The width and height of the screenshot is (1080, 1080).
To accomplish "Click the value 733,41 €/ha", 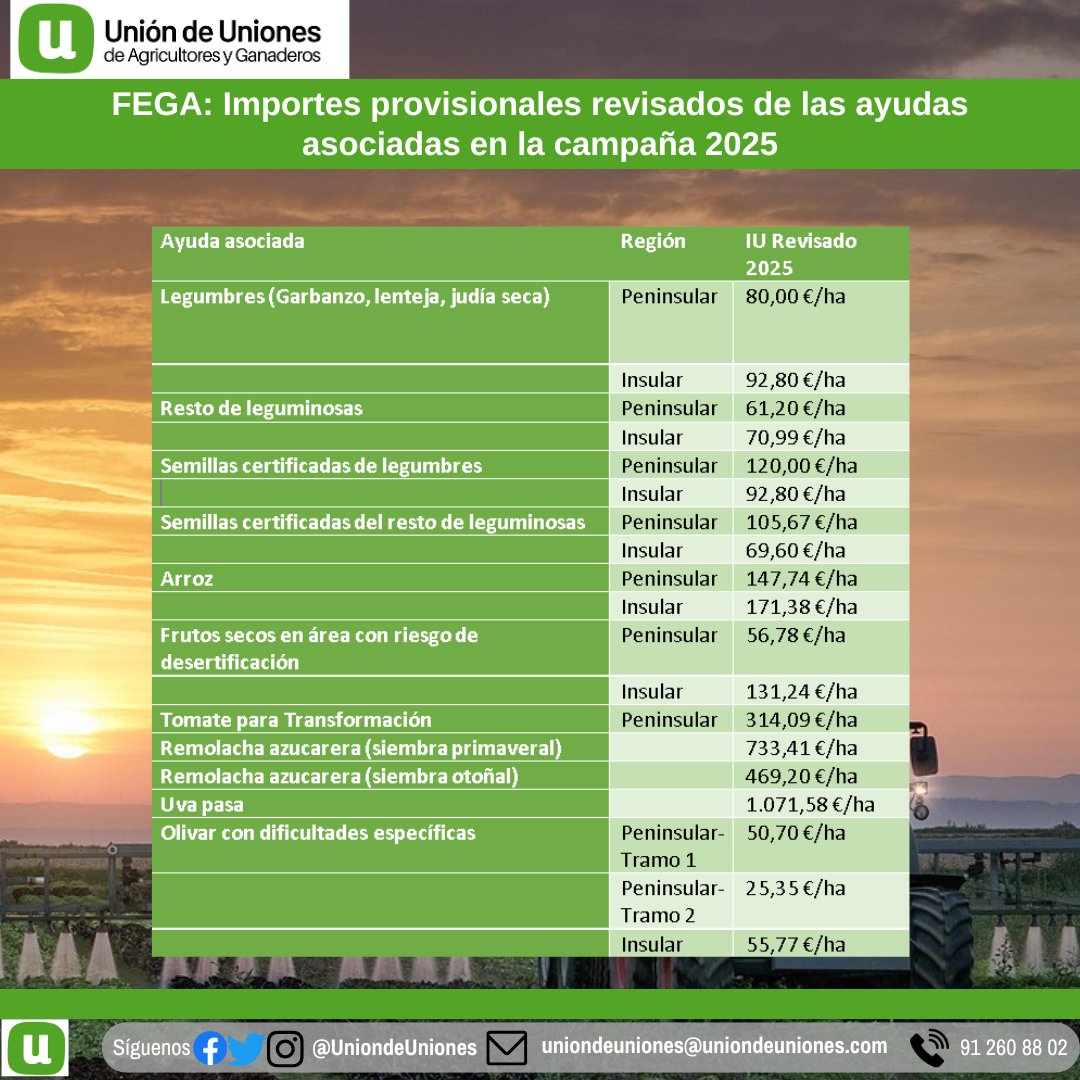I will click(x=802, y=748).
